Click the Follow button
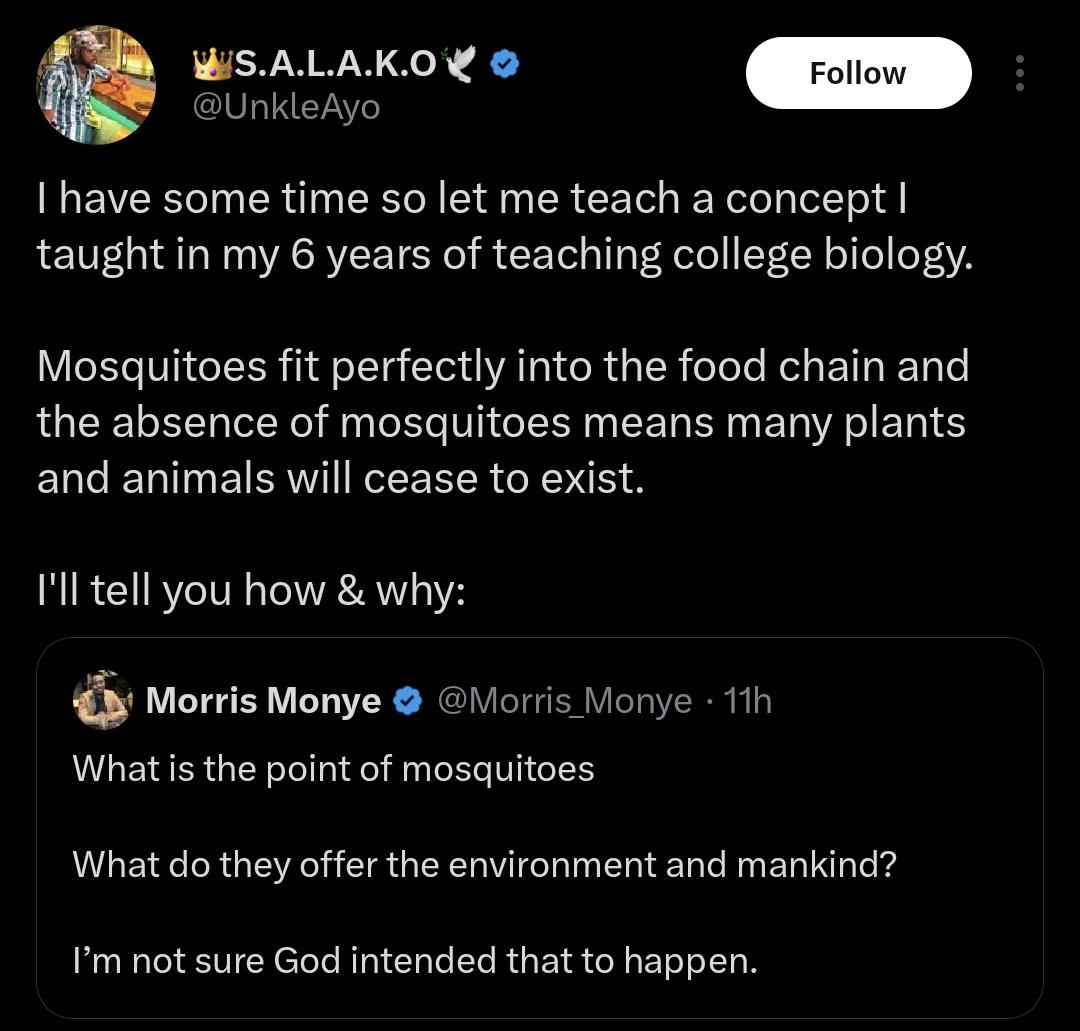 coord(858,73)
